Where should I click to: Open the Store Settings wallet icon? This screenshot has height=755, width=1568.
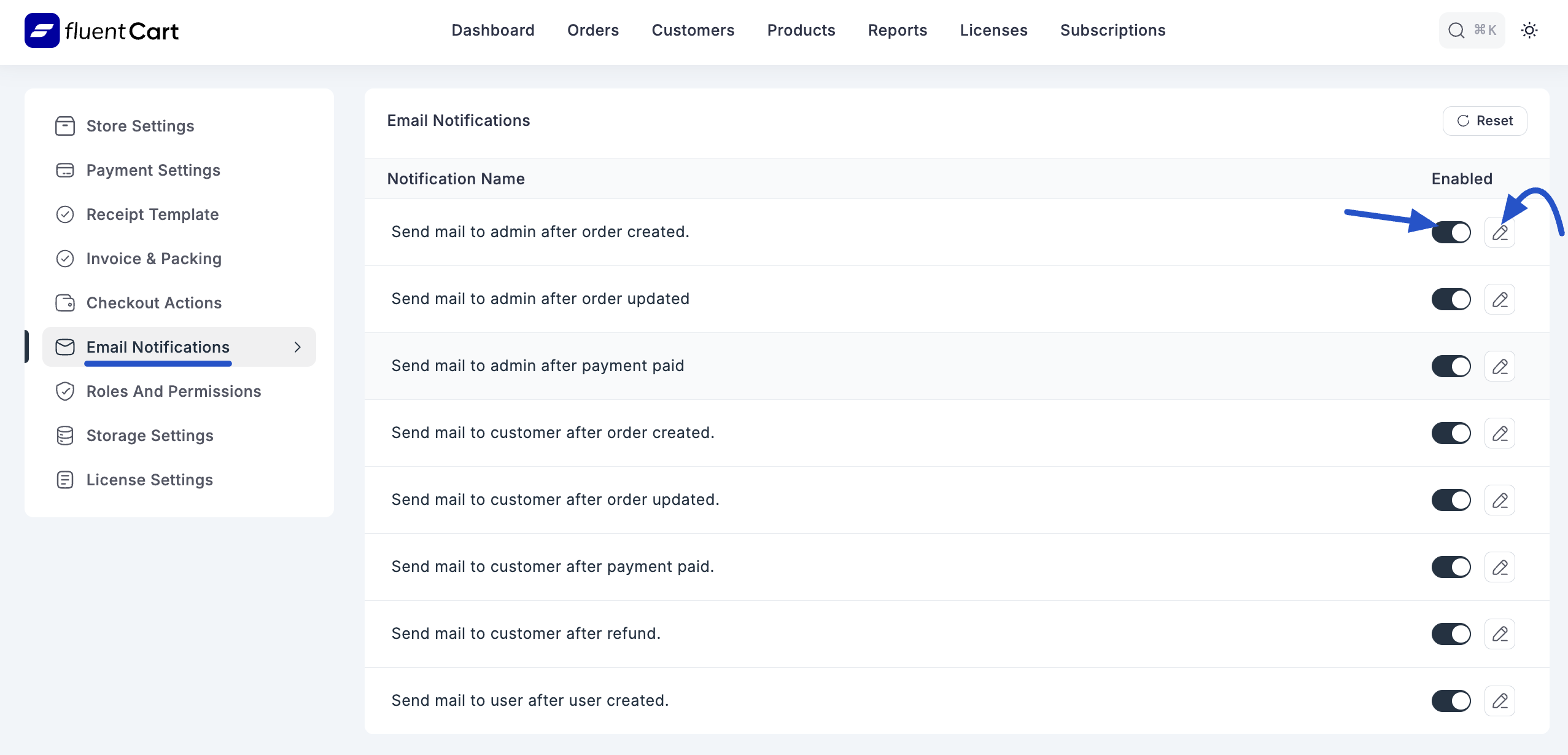coord(64,125)
